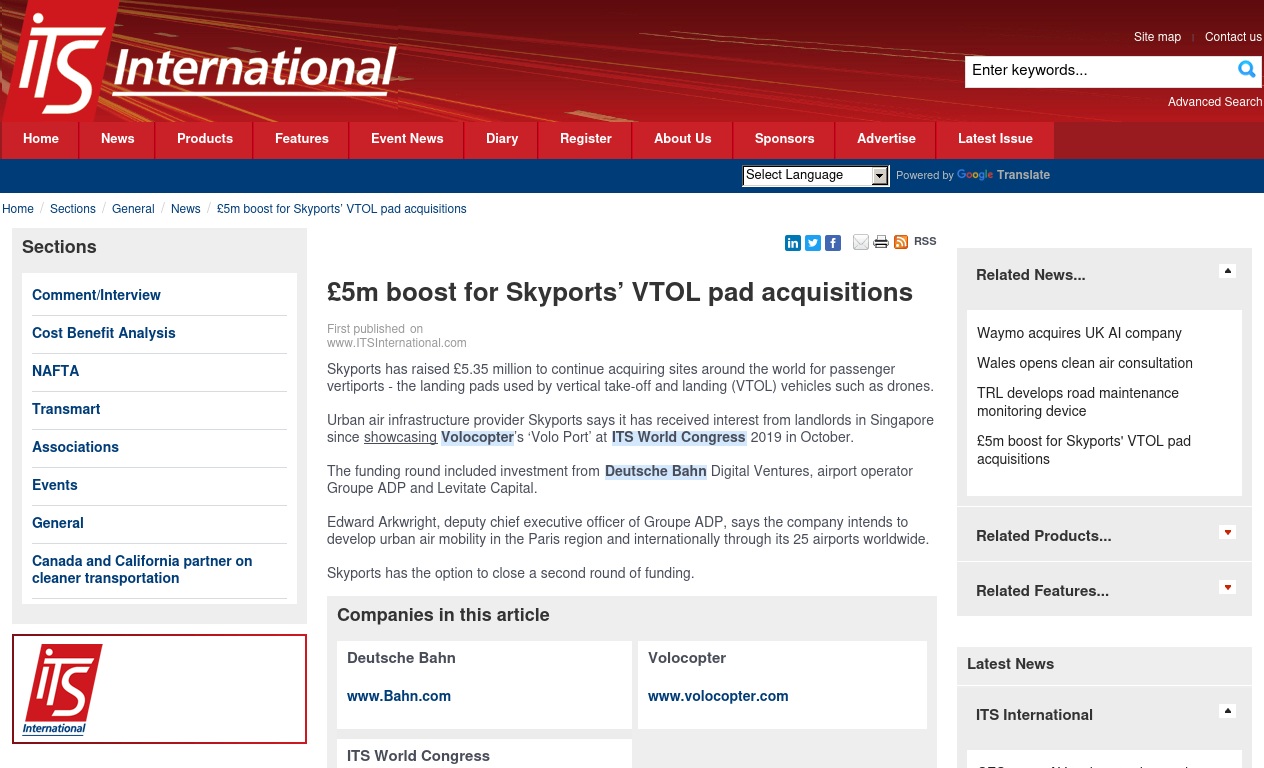Image resolution: width=1264 pixels, height=768 pixels.
Task: Click the Related News heading
Action: 1031,275
